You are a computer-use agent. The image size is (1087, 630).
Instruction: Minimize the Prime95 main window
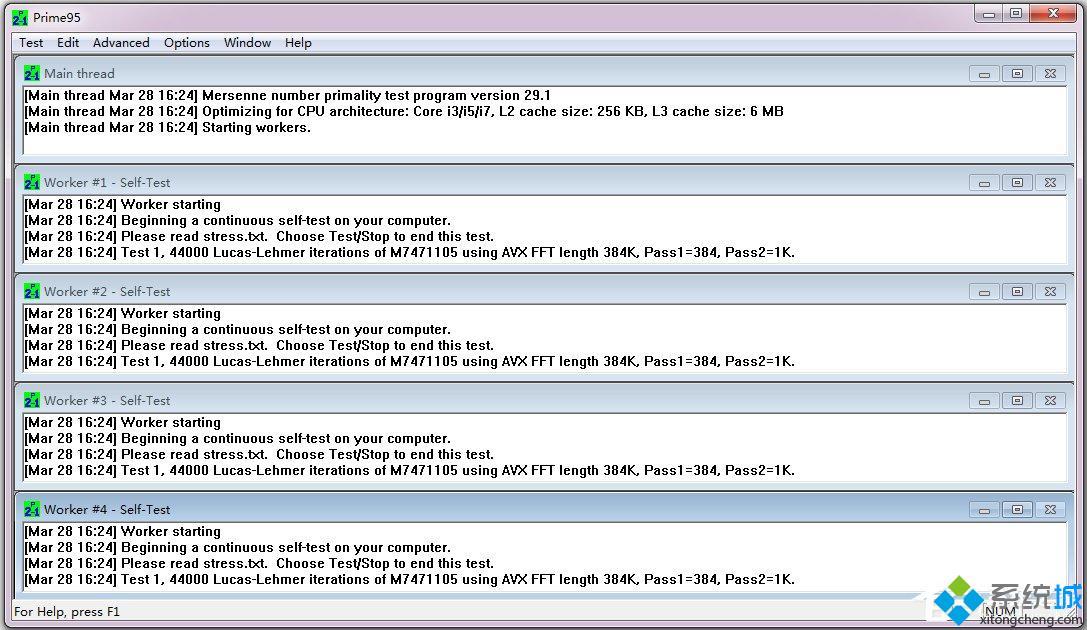pos(989,13)
